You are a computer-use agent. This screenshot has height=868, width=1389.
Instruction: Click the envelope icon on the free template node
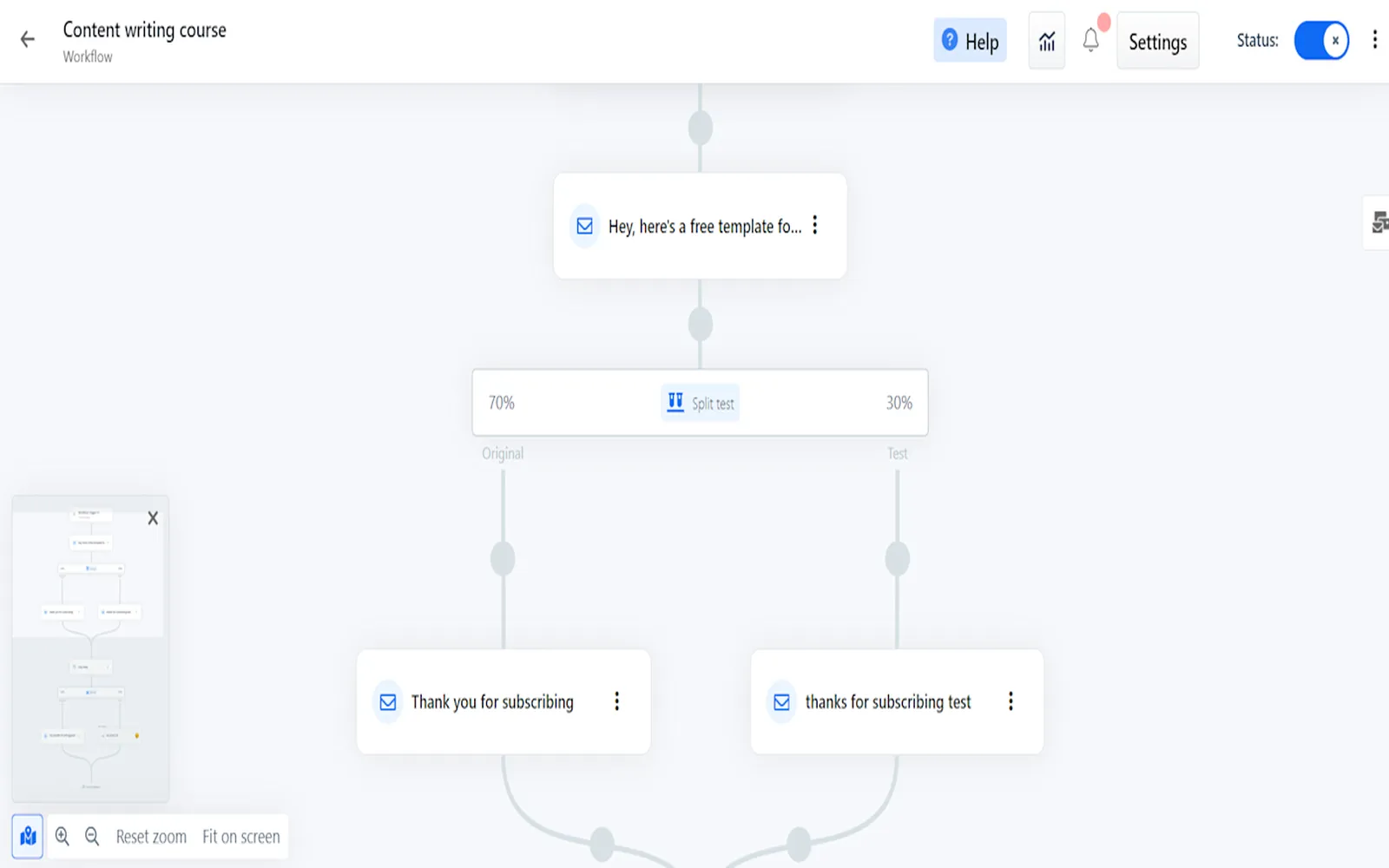[585, 226]
